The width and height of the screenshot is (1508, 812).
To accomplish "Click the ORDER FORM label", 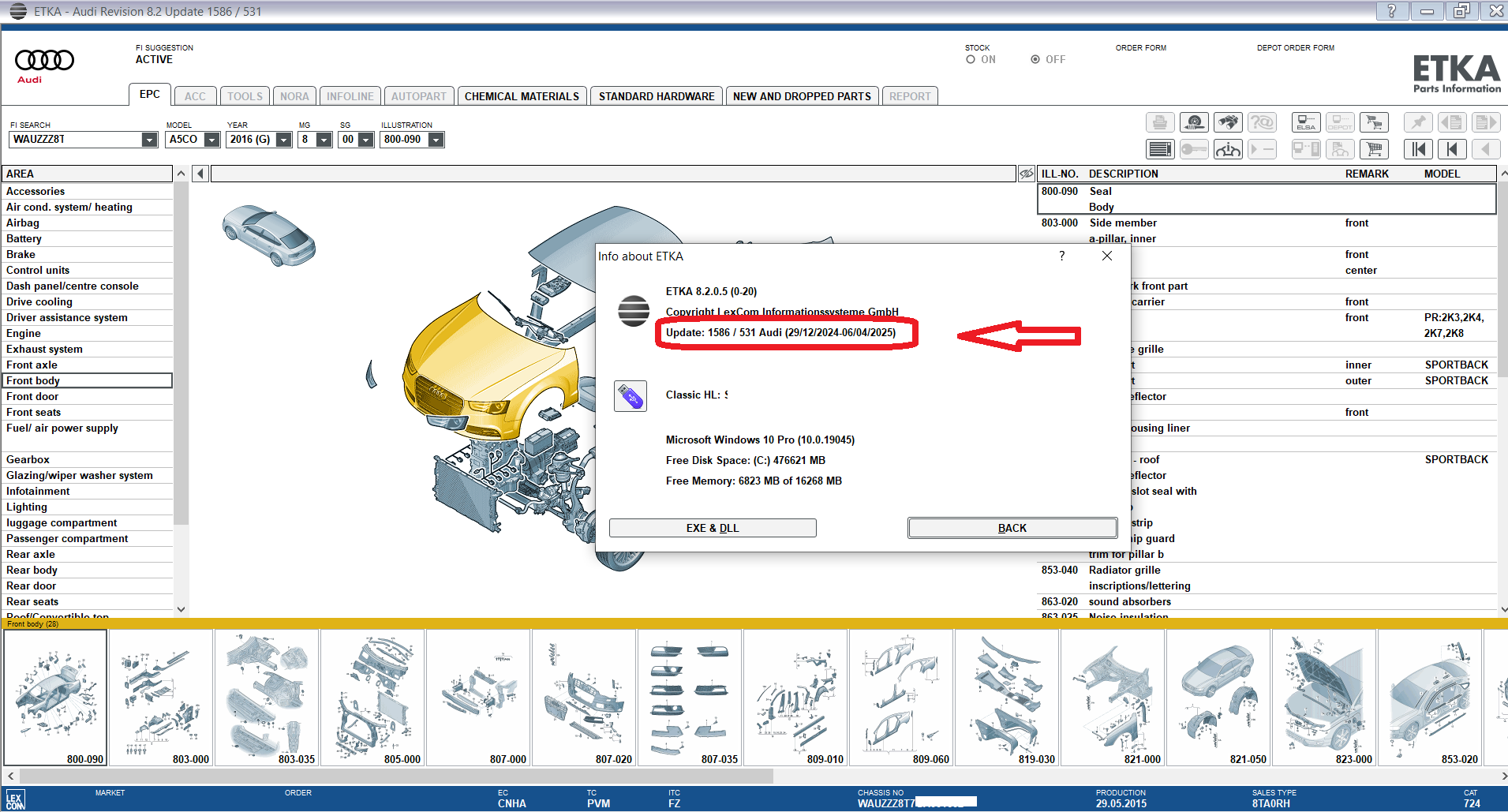I will coord(1140,48).
